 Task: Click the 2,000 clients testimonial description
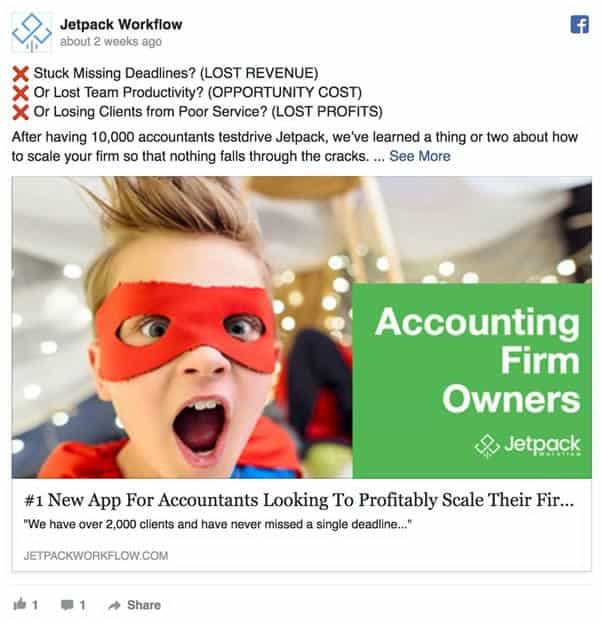click(217, 524)
